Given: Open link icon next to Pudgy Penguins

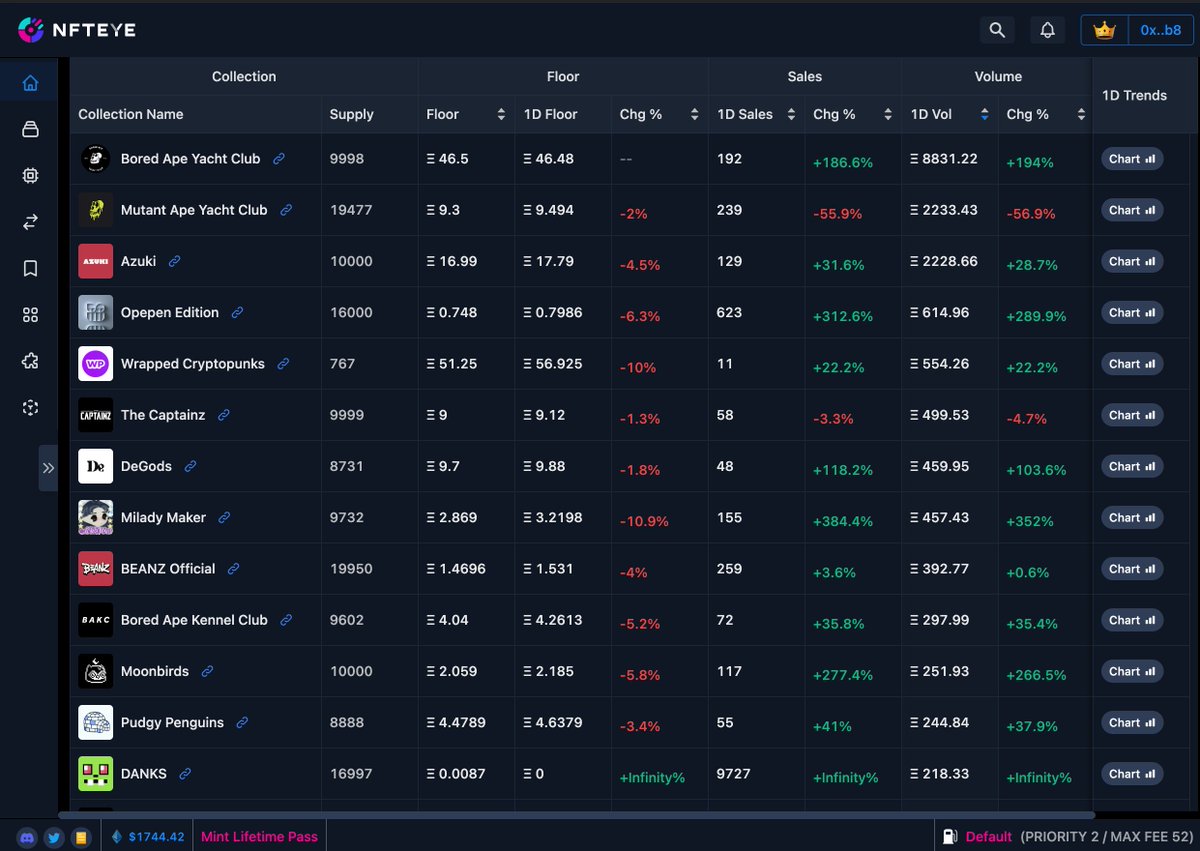Looking at the screenshot, I should pos(242,722).
